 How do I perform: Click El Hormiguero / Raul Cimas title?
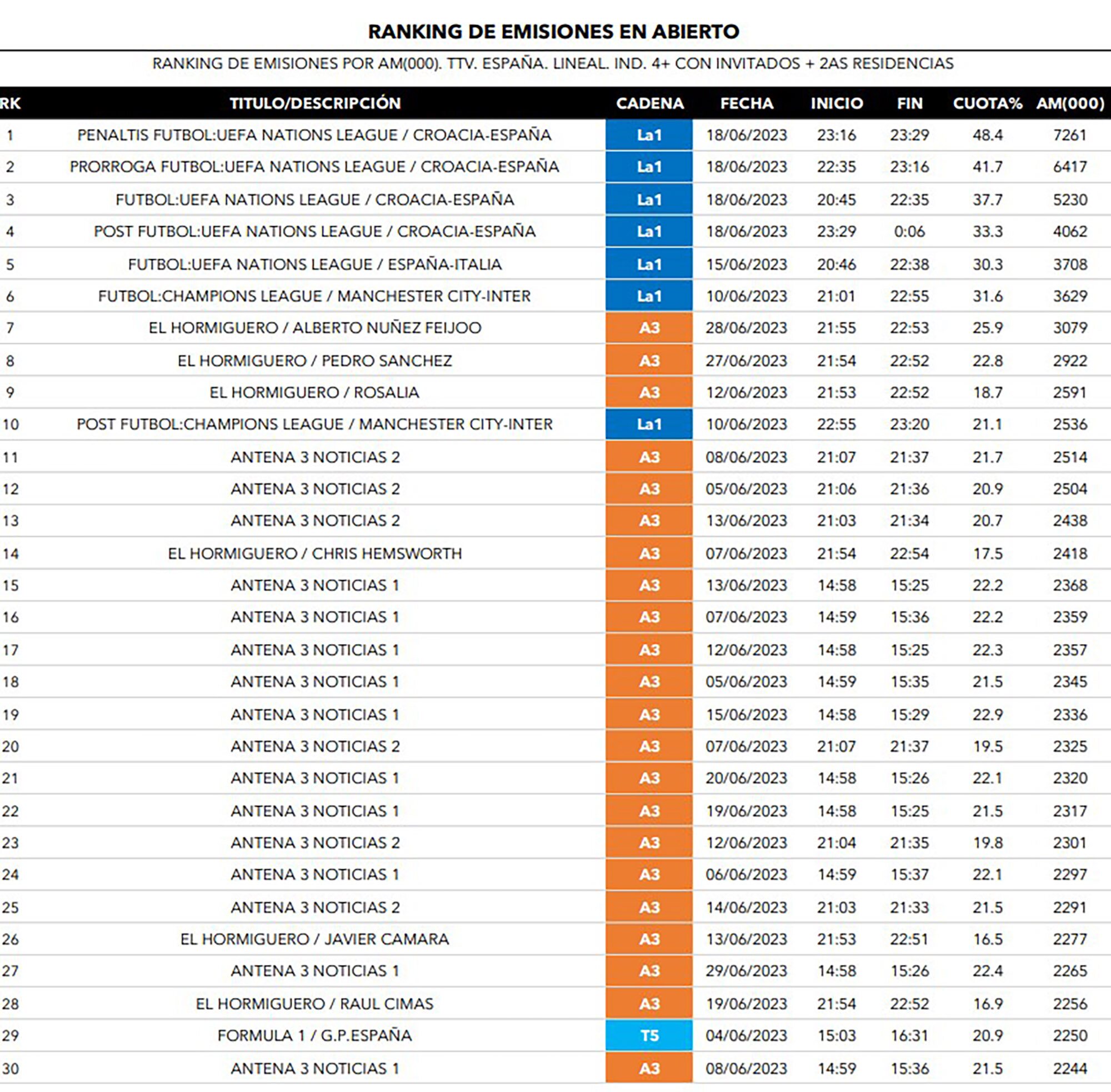[x=314, y=1004]
